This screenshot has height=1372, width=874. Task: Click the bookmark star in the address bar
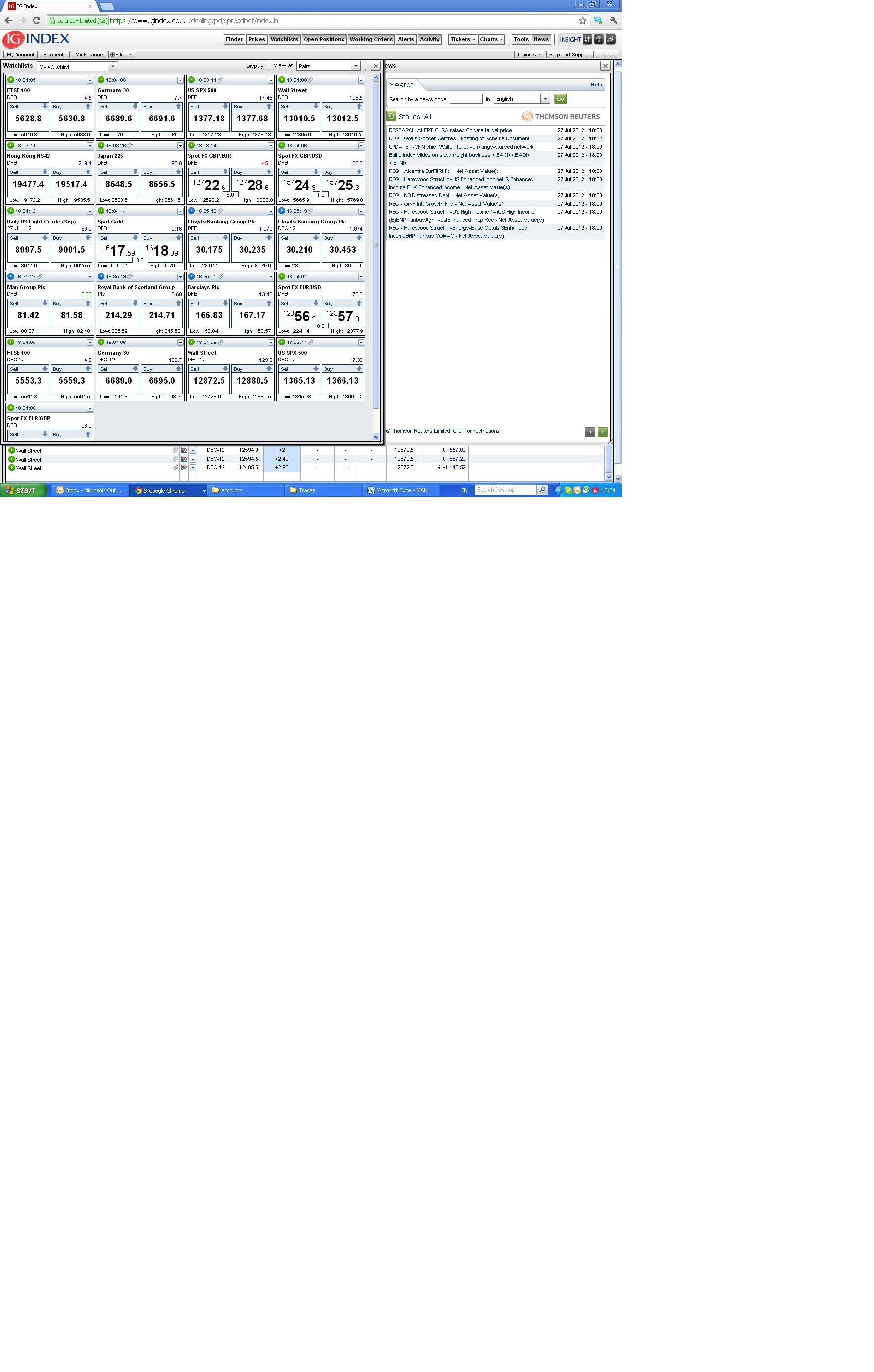coord(583,20)
